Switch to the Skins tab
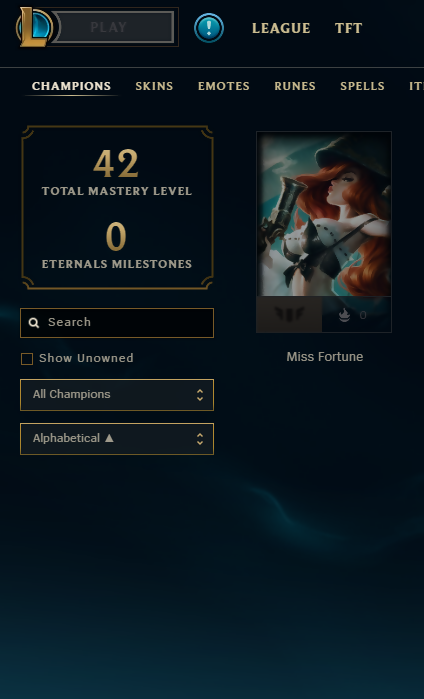 pyautogui.click(x=154, y=86)
